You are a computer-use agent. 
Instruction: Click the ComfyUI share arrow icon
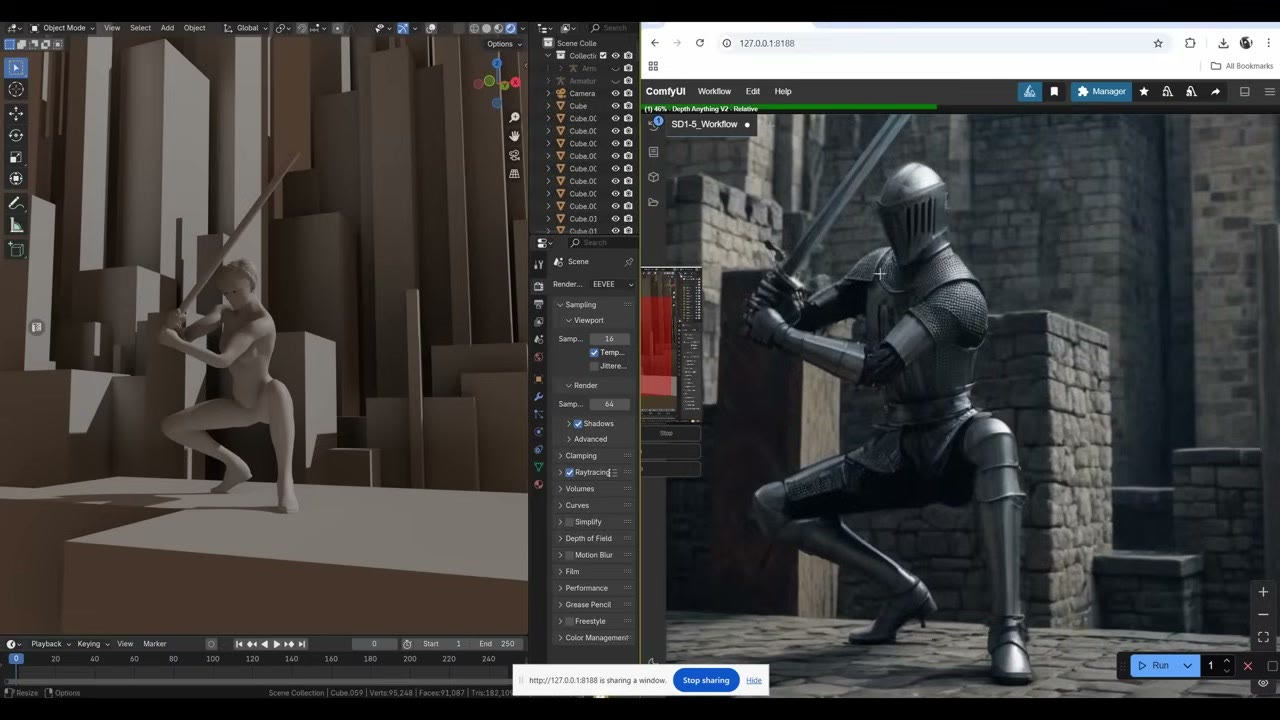(1215, 91)
